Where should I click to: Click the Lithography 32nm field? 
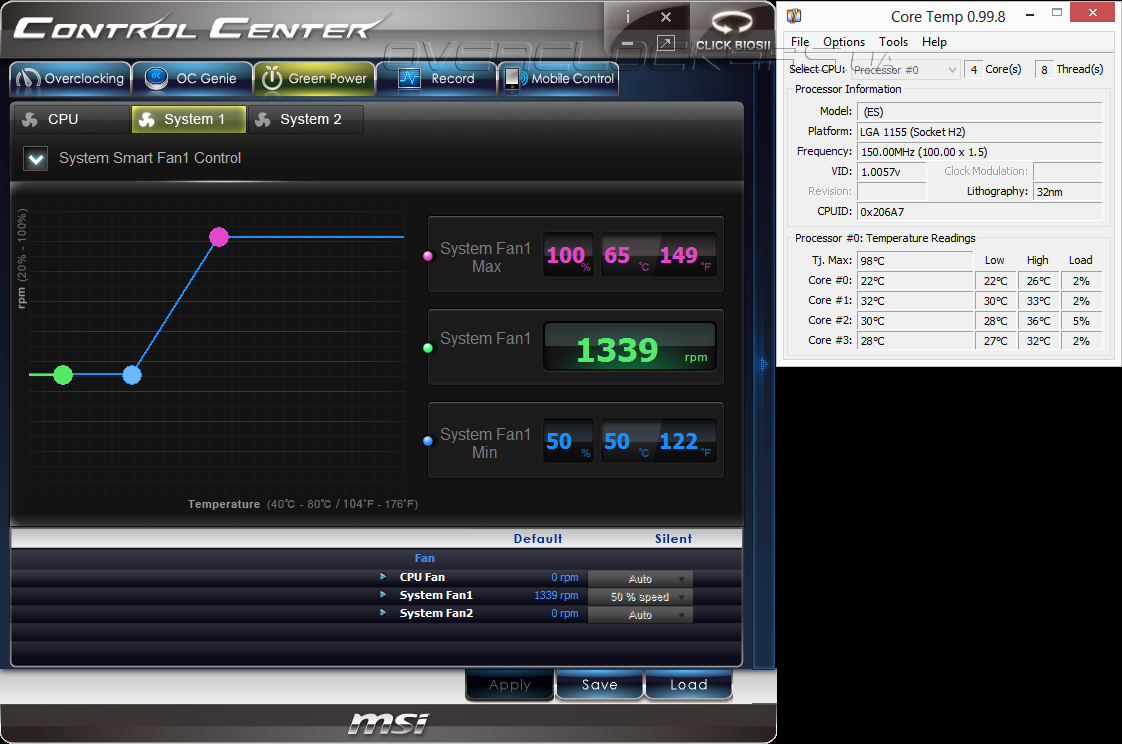(x=1068, y=192)
